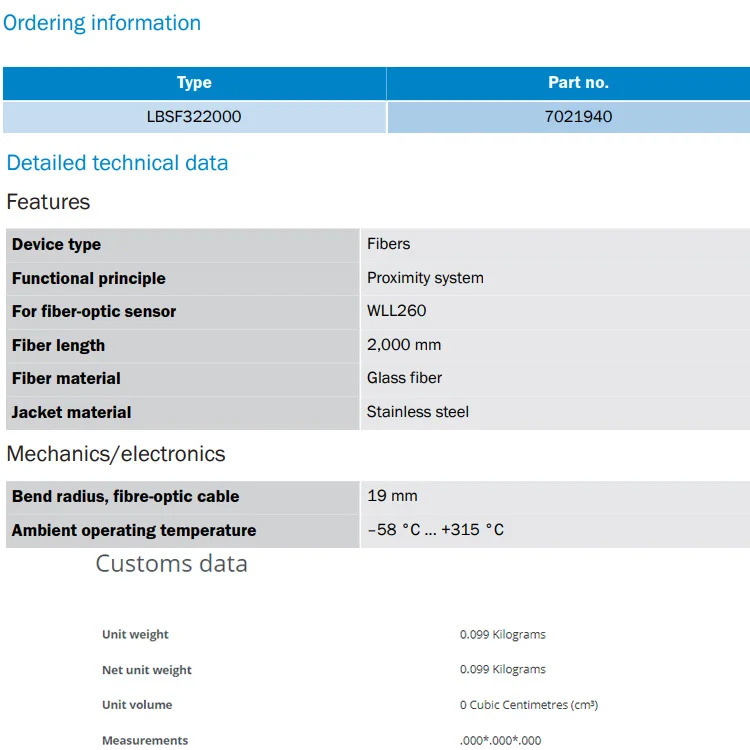Click the Fibers value cell
Image resolution: width=750 pixels, height=750 pixels.
[555, 244]
